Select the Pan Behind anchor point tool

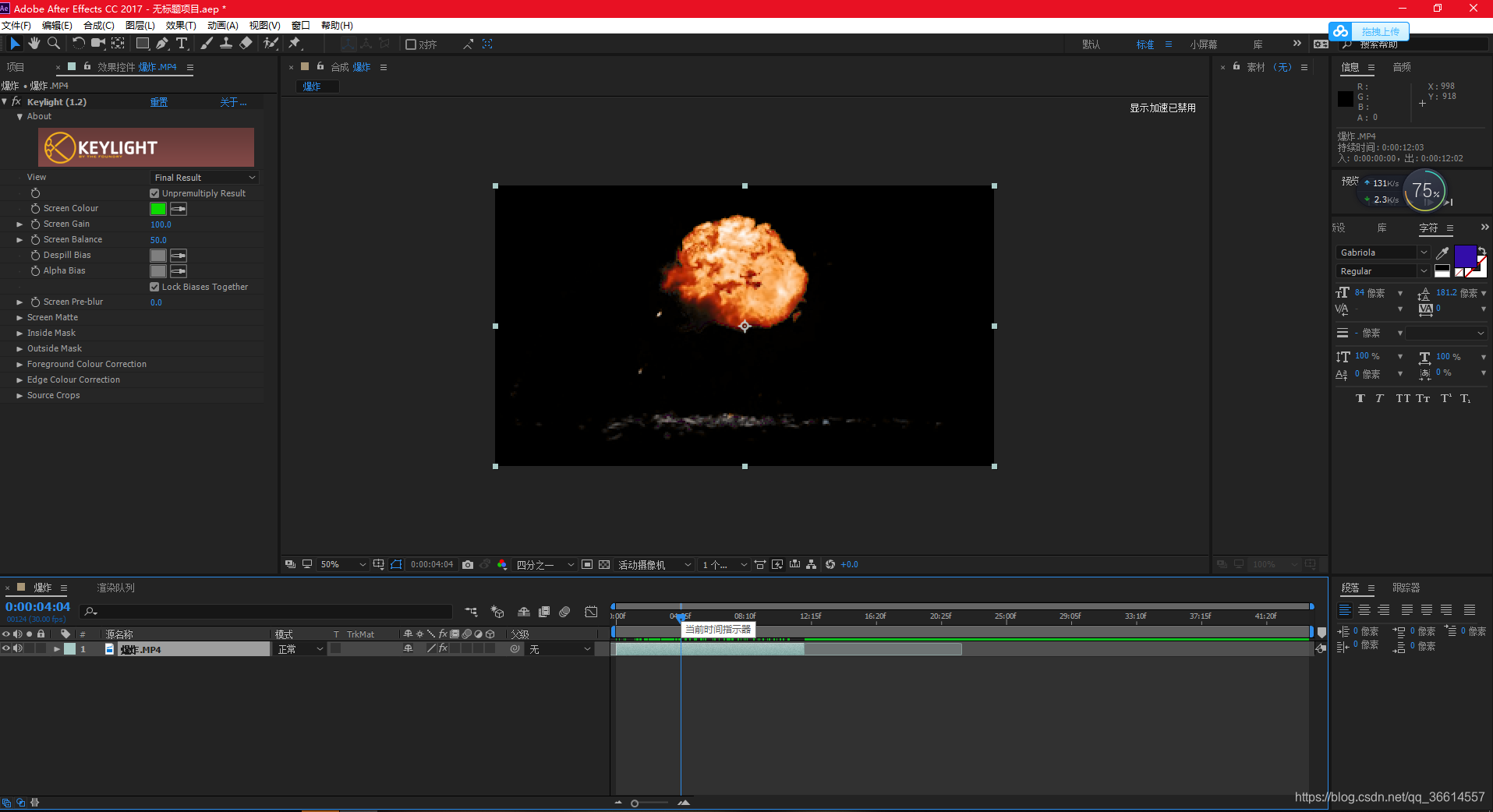tap(118, 44)
